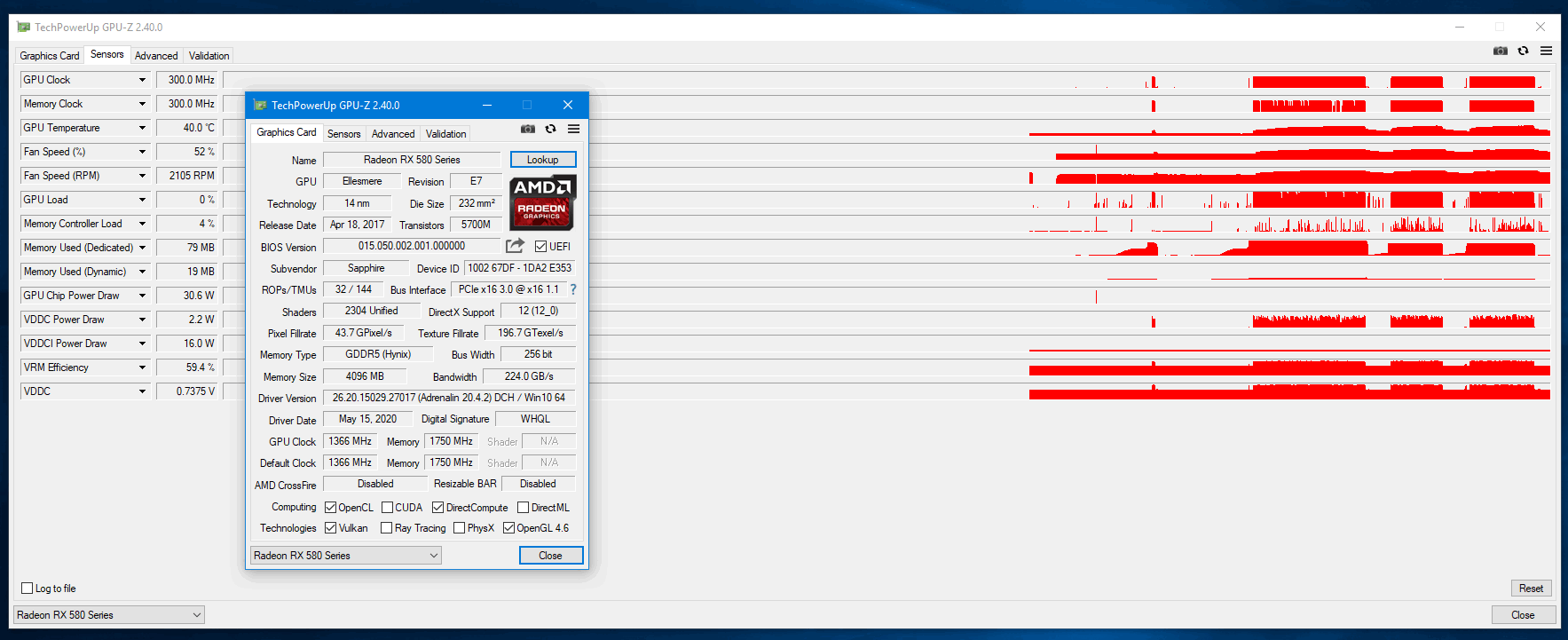Click BIOS export share icon

515,245
